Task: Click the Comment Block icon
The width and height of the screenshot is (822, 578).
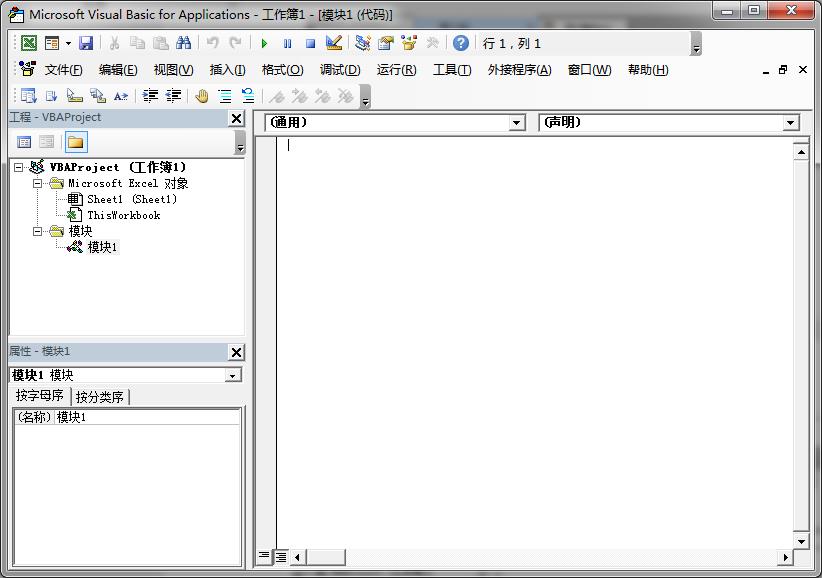Action: pyautogui.click(x=225, y=96)
